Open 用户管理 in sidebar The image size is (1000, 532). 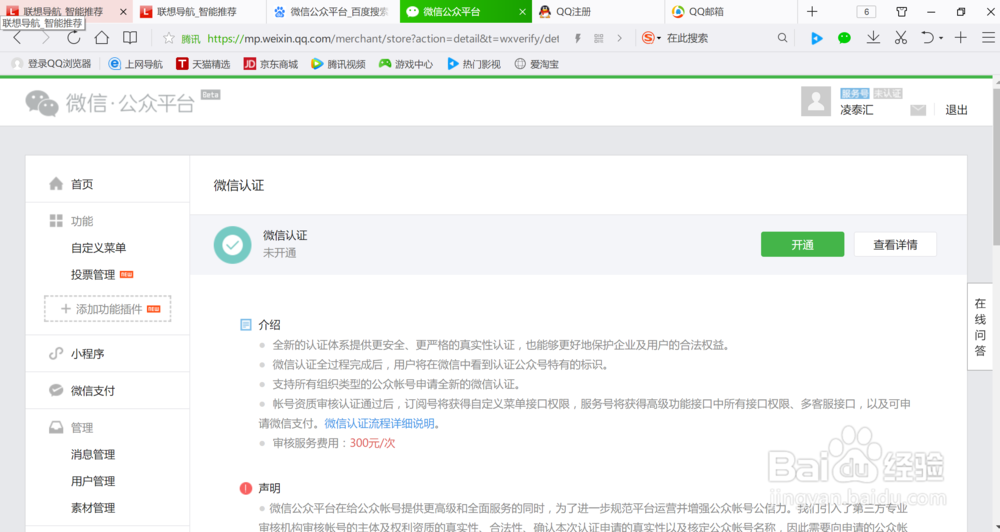[x=93, y=481]
